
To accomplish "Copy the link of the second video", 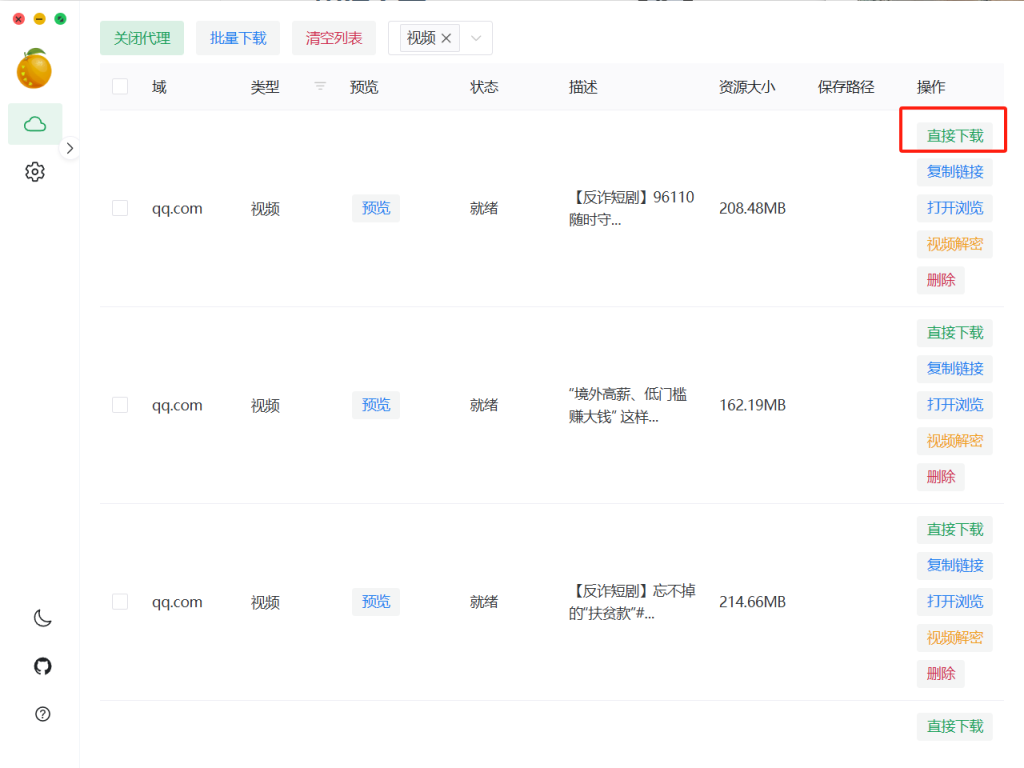I will tap(954, 368).
